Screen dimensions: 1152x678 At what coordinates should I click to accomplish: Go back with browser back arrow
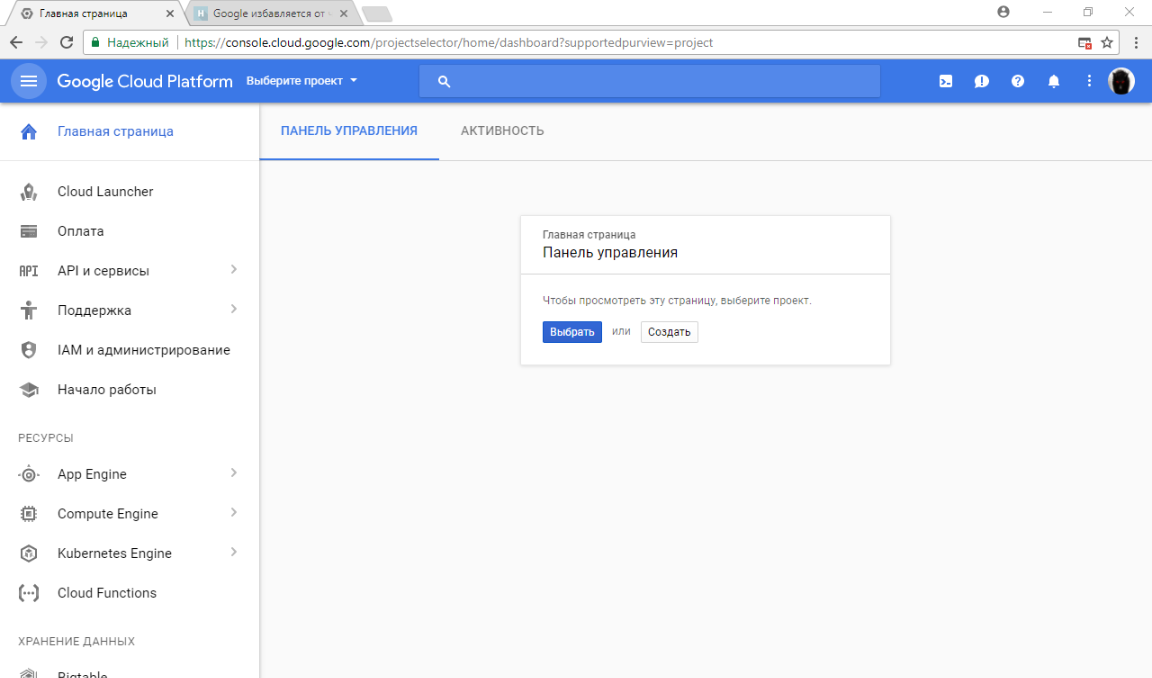[16, 43]
